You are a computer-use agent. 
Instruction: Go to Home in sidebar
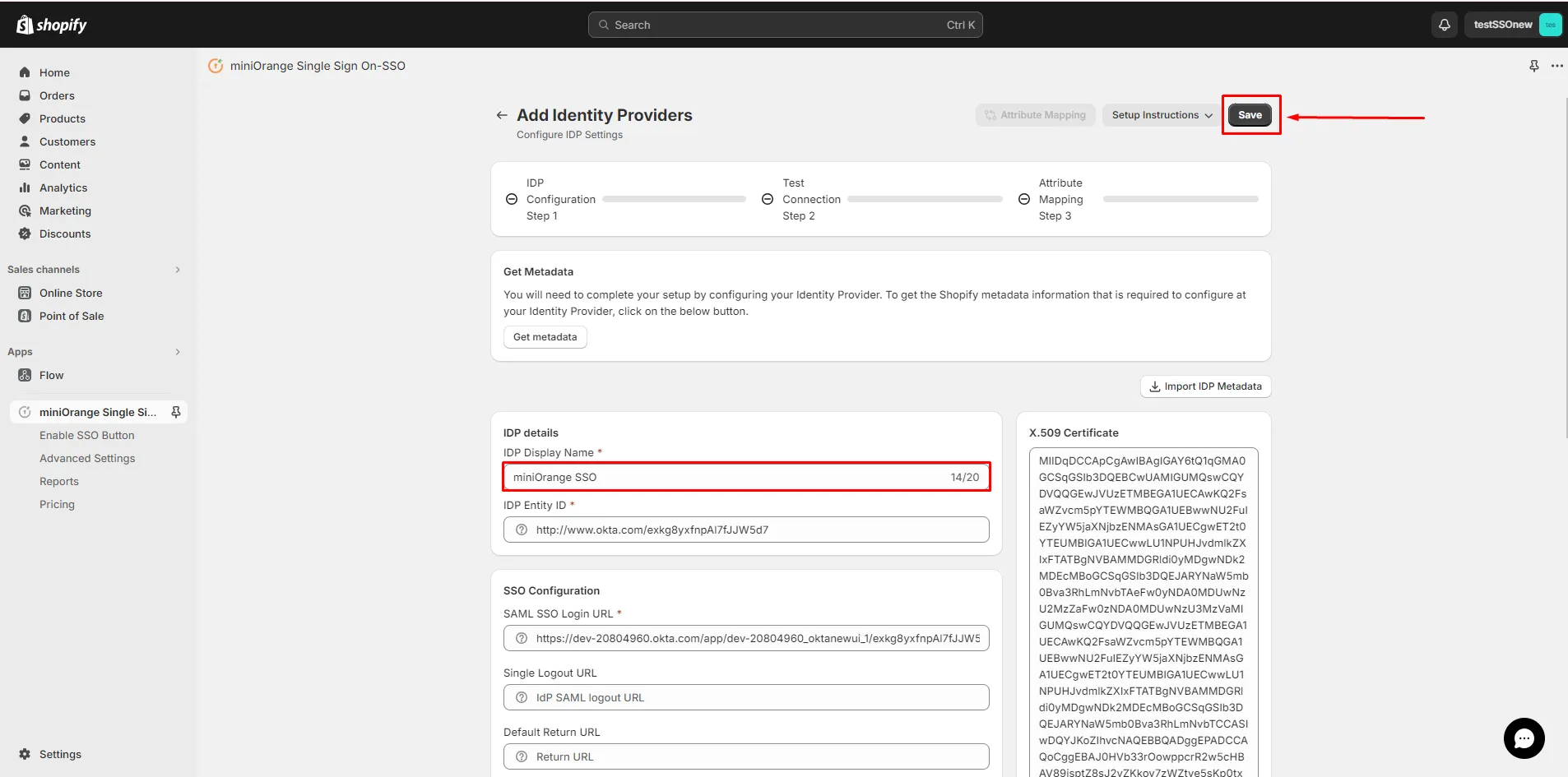coord(54,72)
